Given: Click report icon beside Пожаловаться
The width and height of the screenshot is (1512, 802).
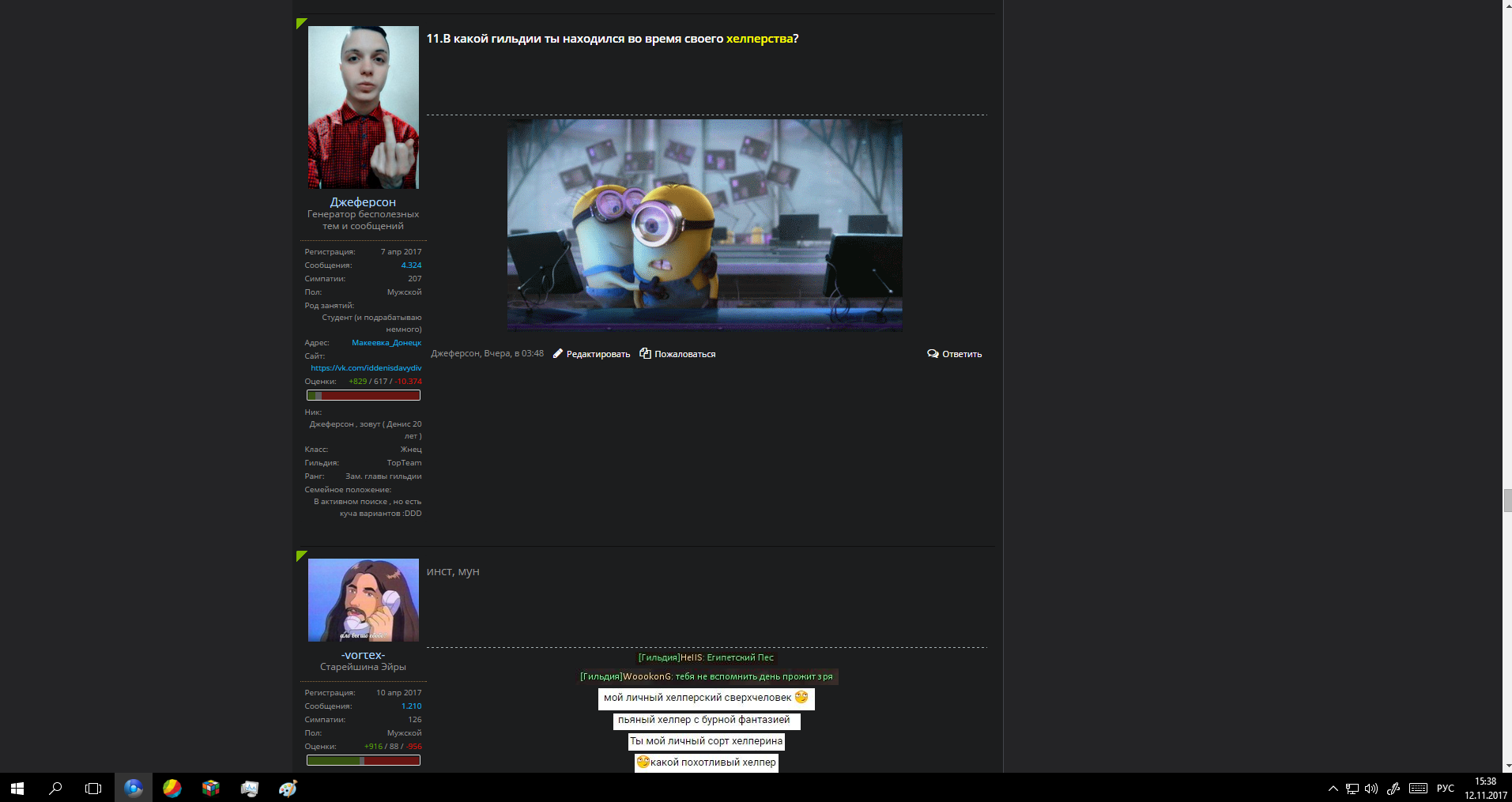Looking at the screenshot, I should point(645,353).
